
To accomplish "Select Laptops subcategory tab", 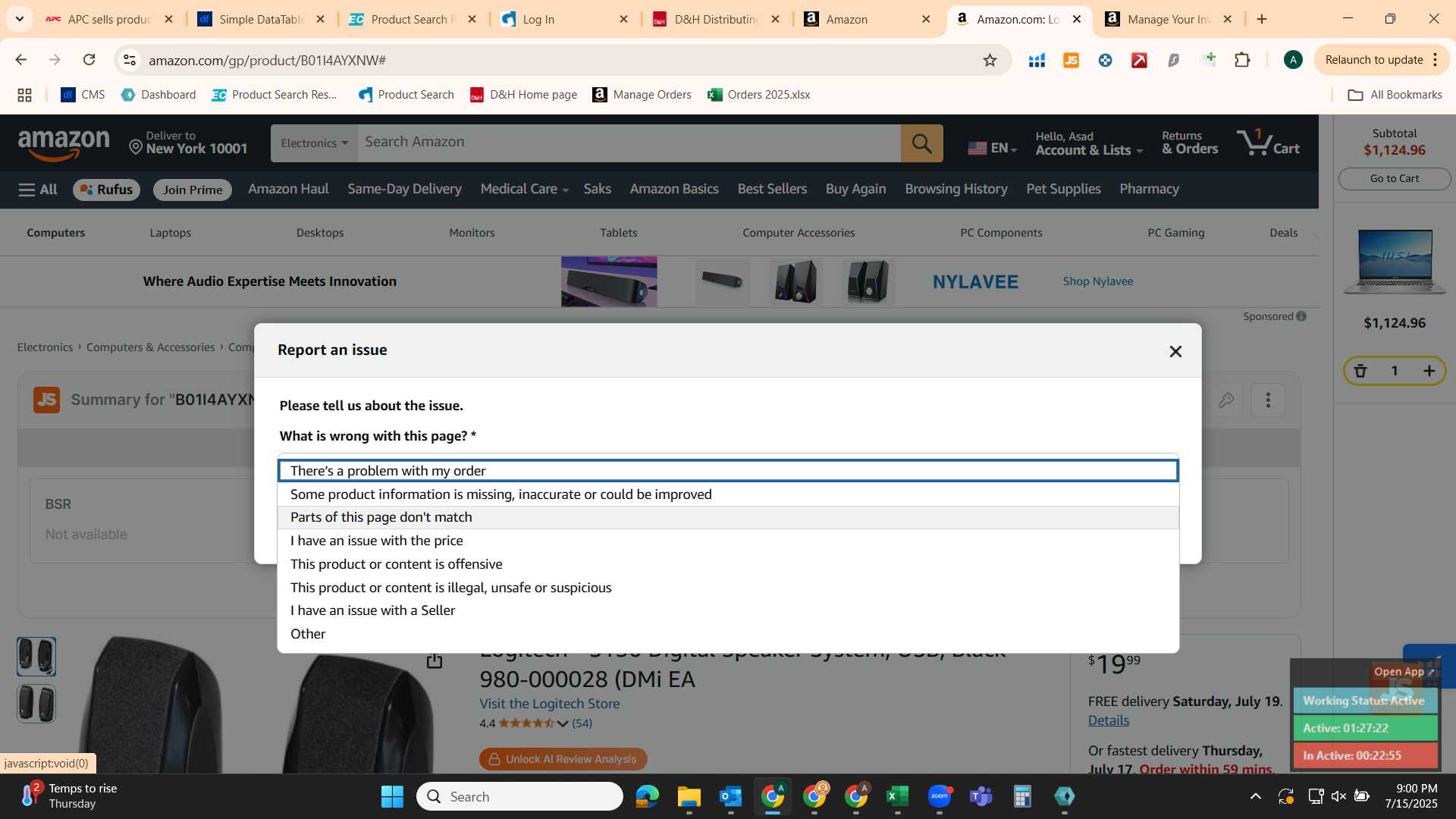I will point(170,233).
